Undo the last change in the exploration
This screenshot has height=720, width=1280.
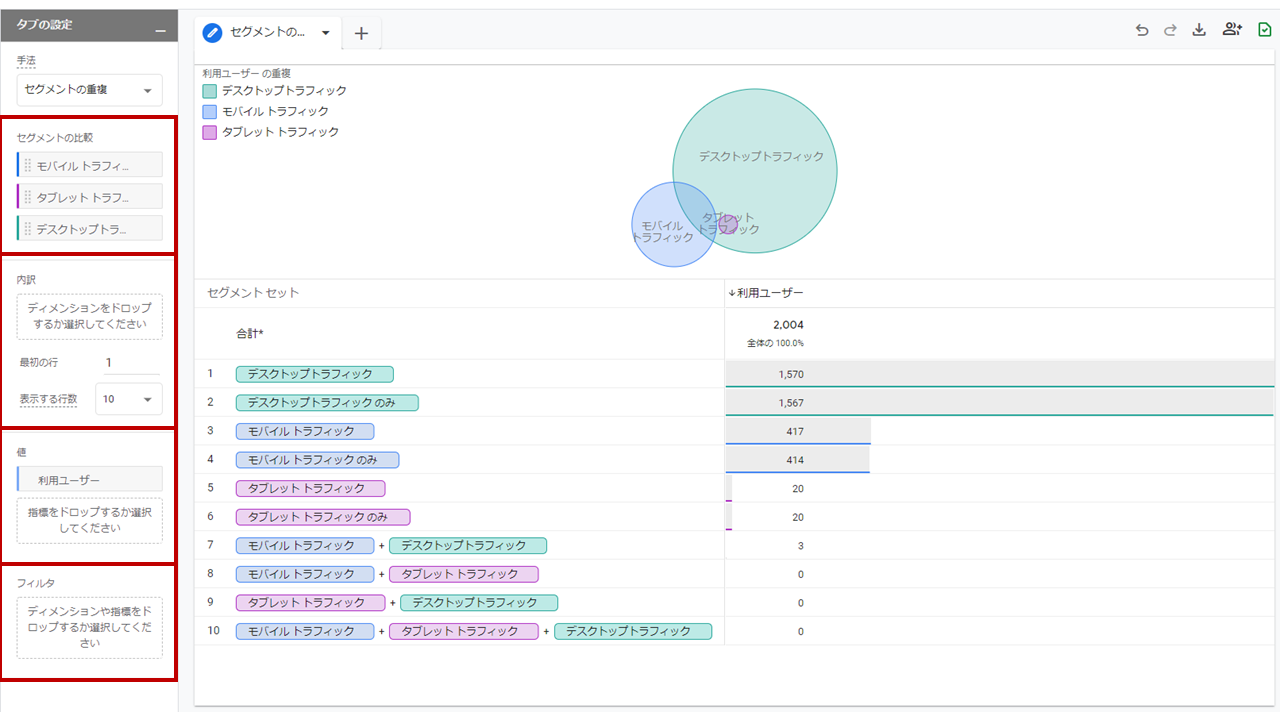tap(1141, 30)
